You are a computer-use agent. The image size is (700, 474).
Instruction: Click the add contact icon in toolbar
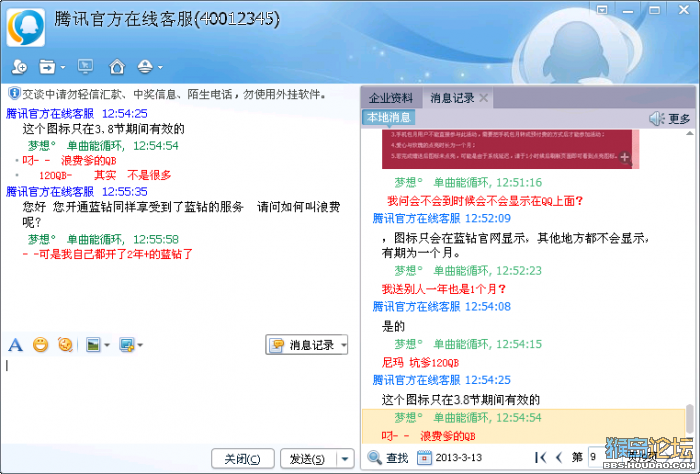pyautogui.click(x=19, y=67)
